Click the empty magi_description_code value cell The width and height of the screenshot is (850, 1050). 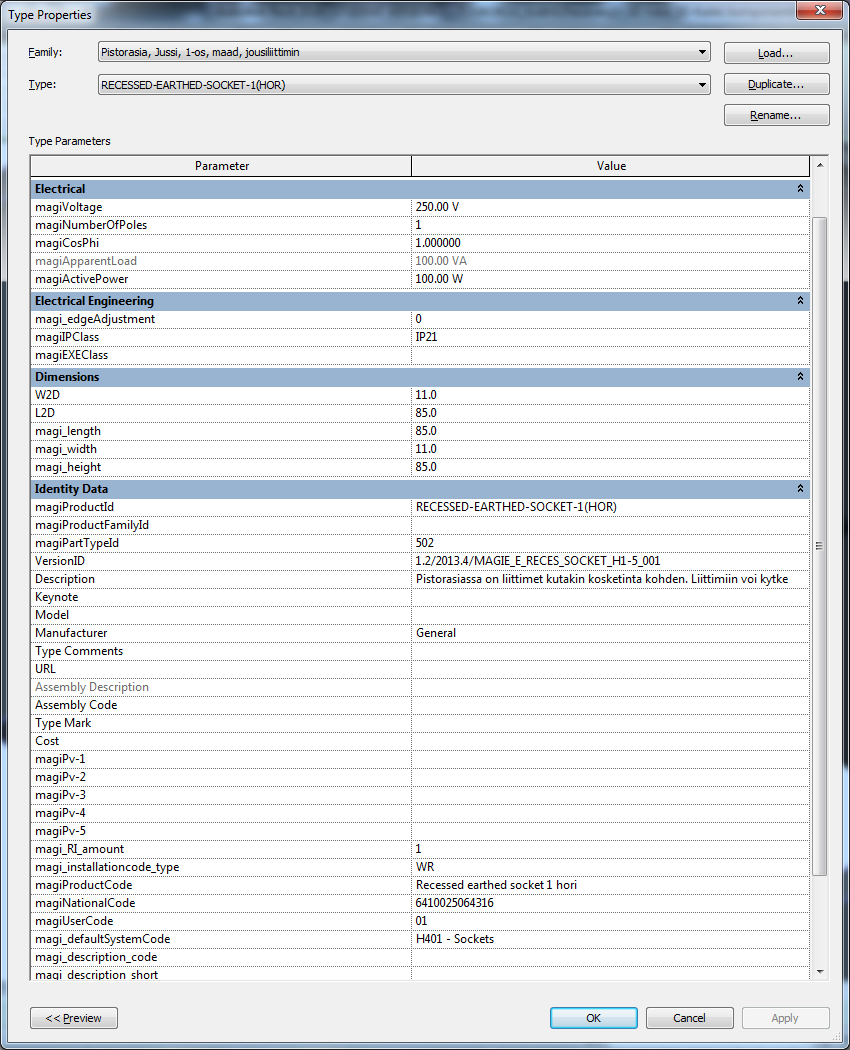(x=610, y=958)
